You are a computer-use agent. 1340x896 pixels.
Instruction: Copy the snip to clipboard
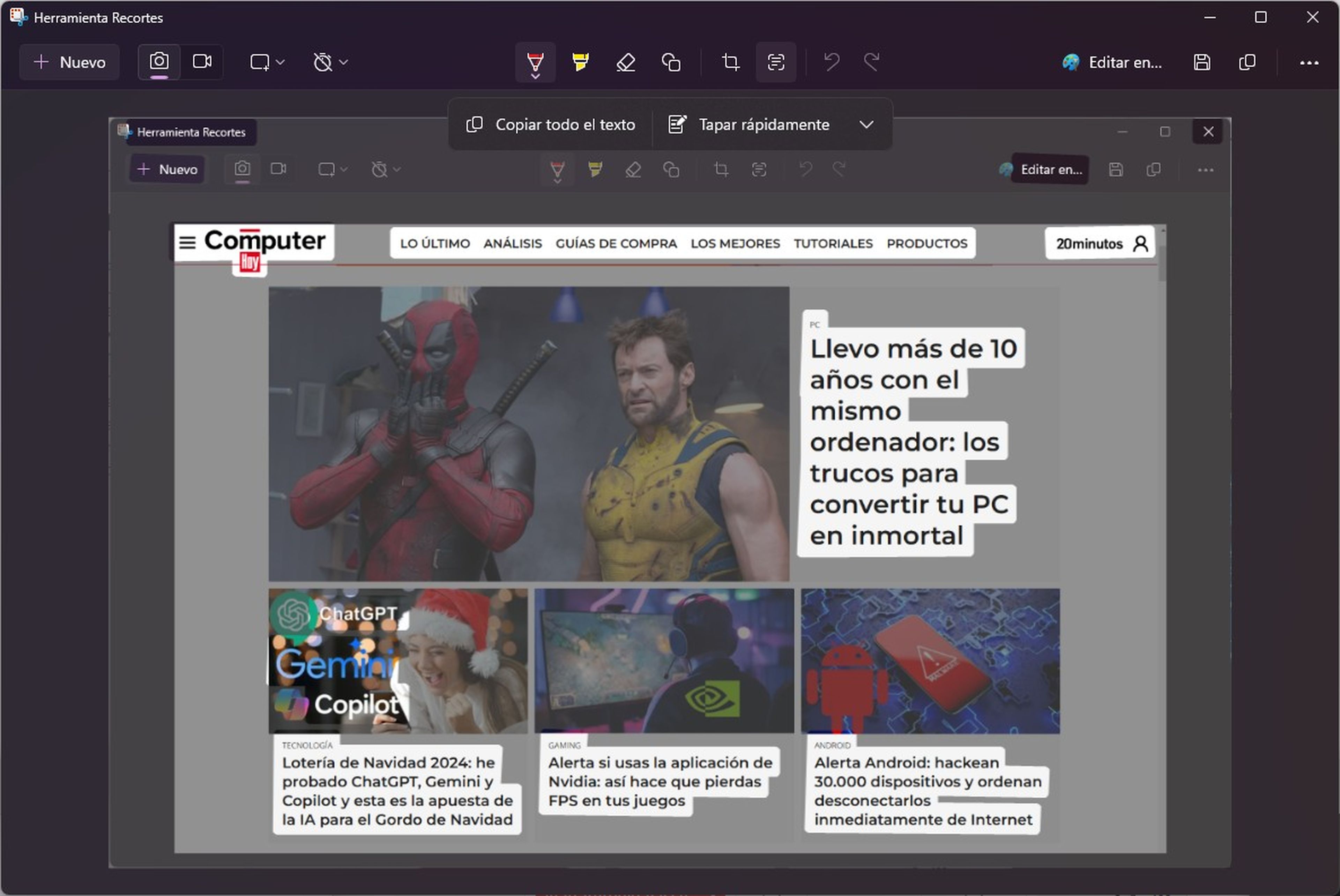(1248, 62)
